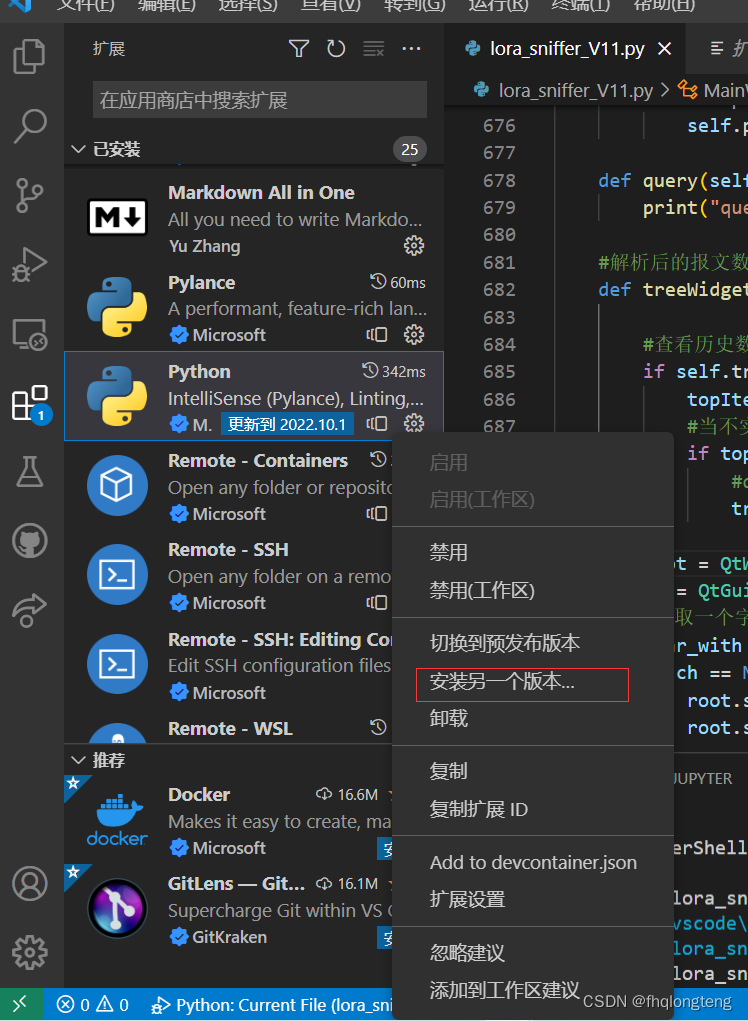The image size is (748, 1021).
Task: Select the Remote - Containers extension
Action: (229, 486)
